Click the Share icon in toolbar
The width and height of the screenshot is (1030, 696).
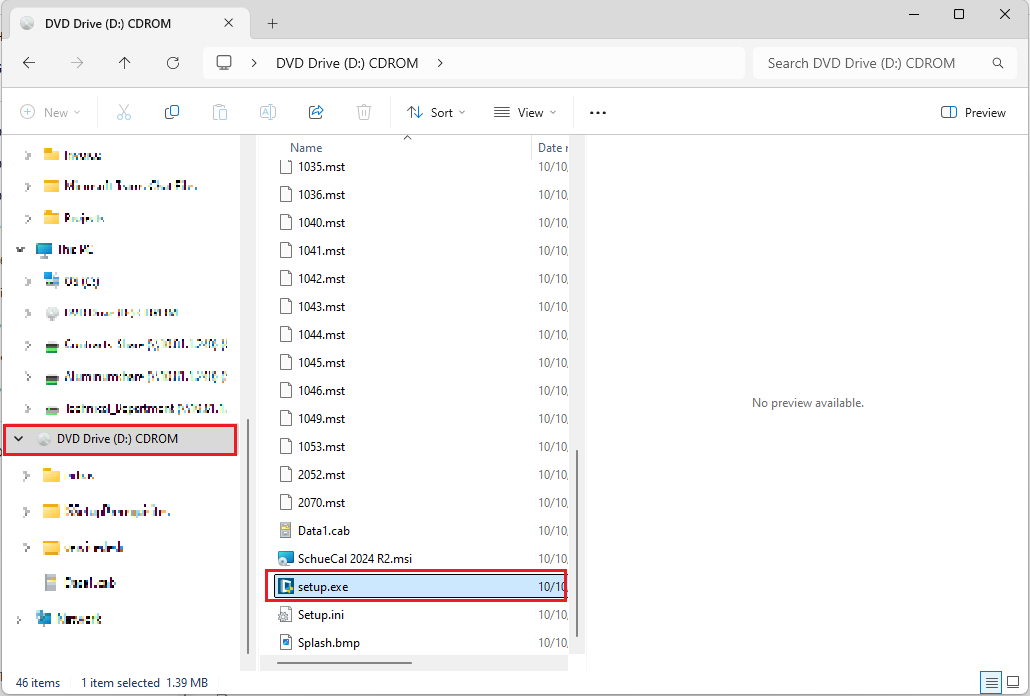coord(316,113)
